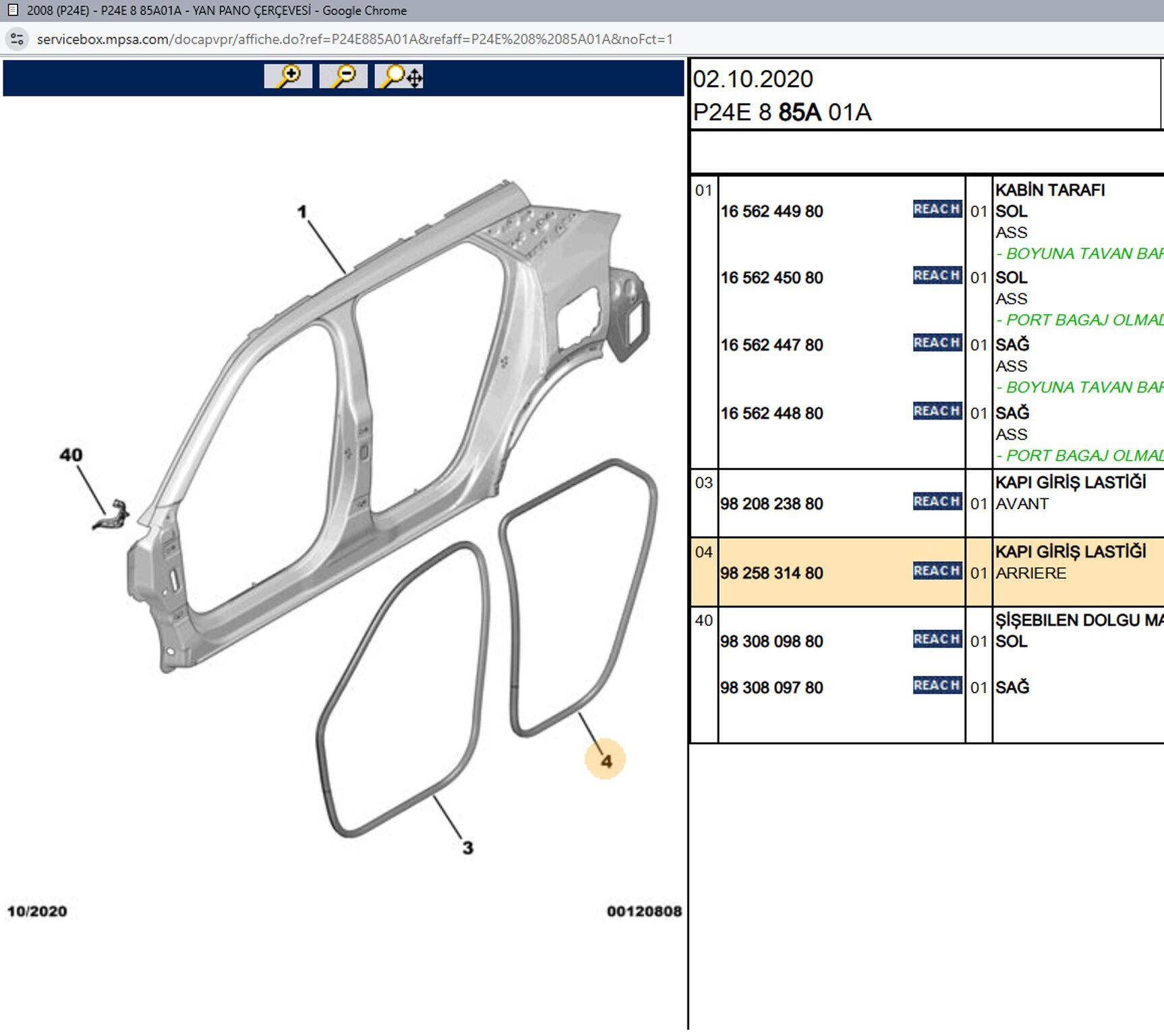Click REACH badge for part 98 308 097 80
Viewport: 1164px width, 1036px height.
coord(937,686)
